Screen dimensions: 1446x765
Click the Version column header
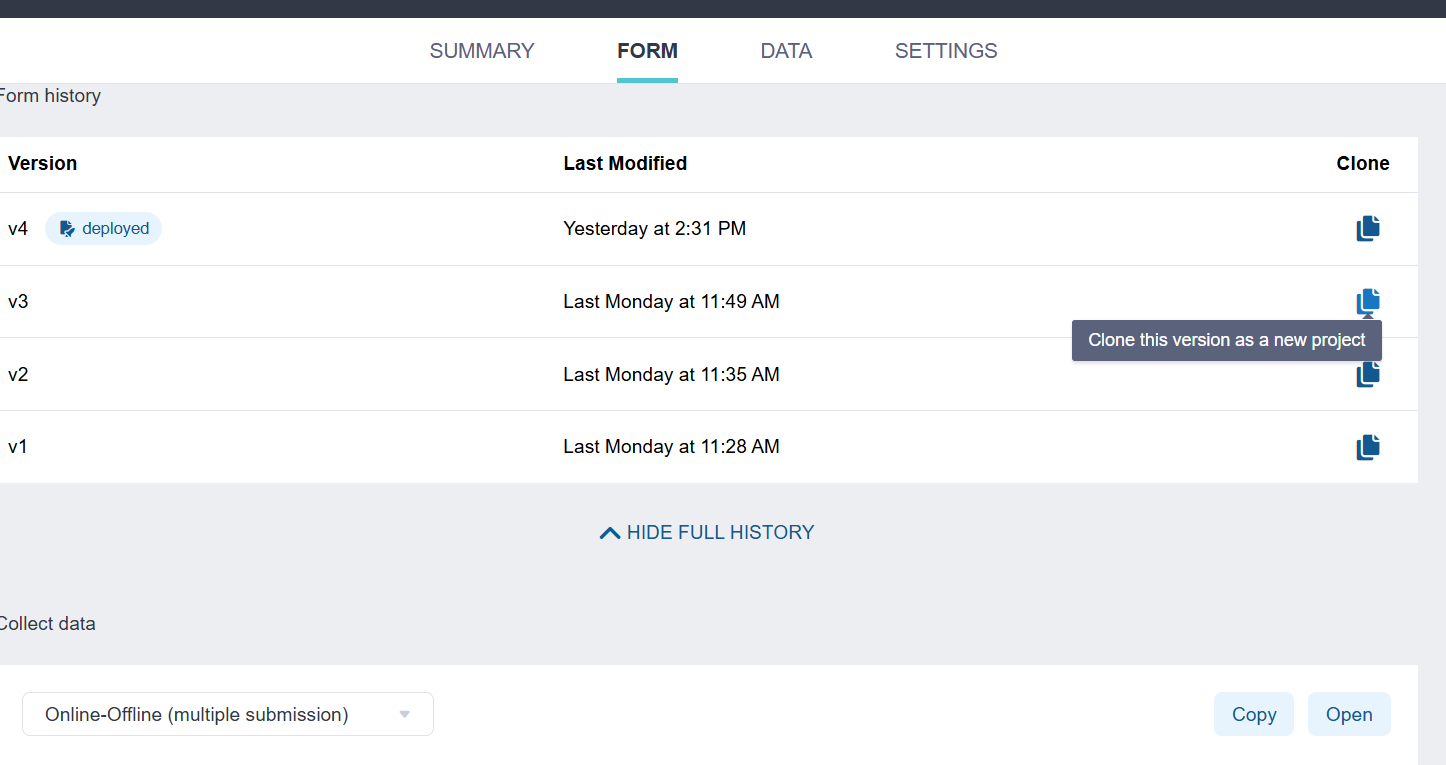(x=42, y=163)
